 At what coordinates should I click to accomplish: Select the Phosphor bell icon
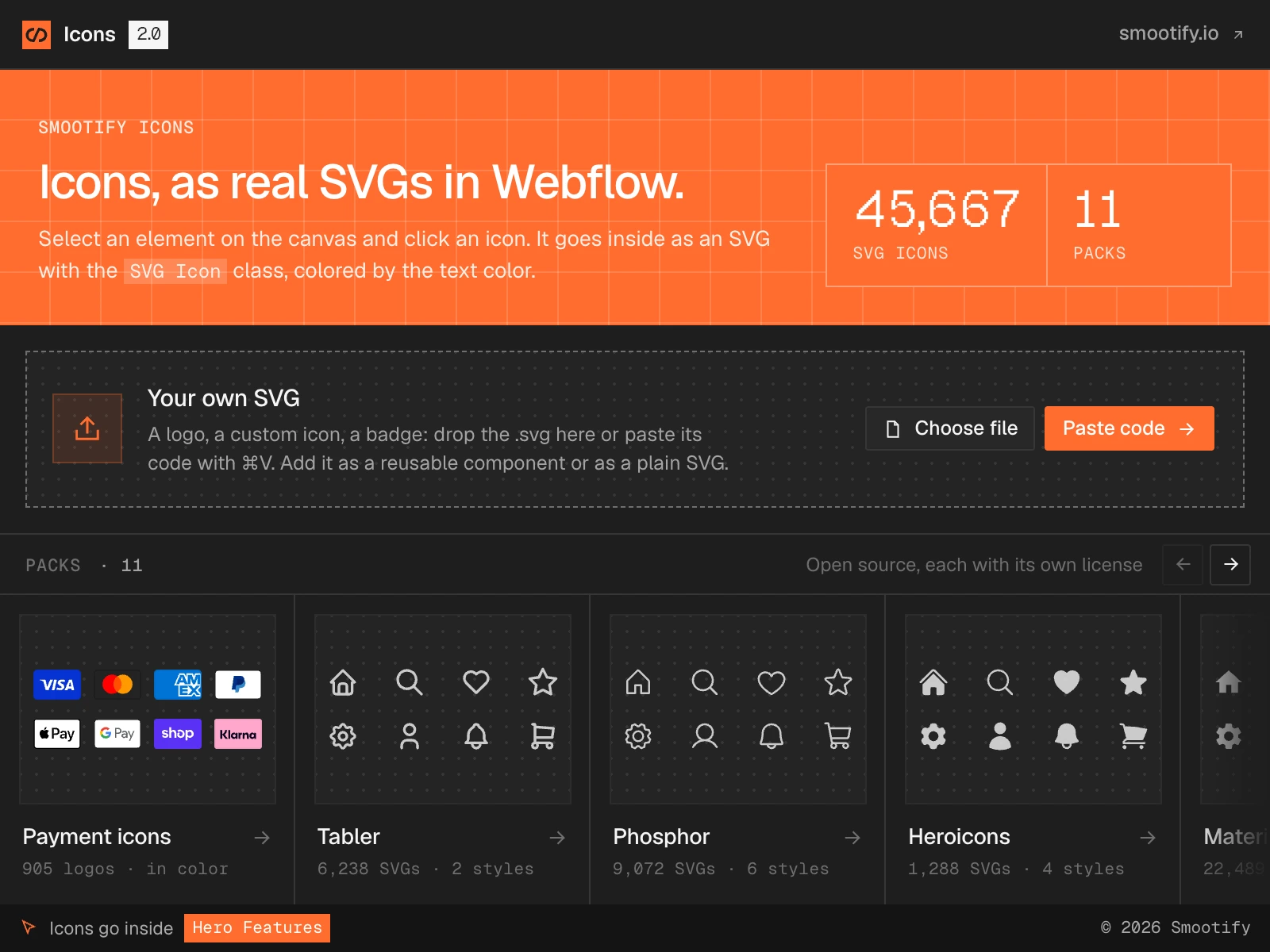[772, 736]
